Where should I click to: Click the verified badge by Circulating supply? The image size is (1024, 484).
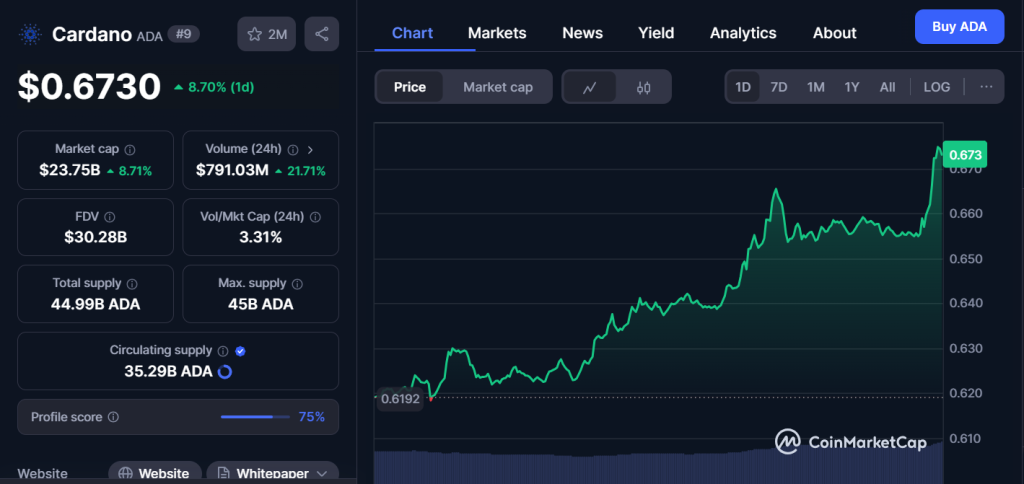240,351
